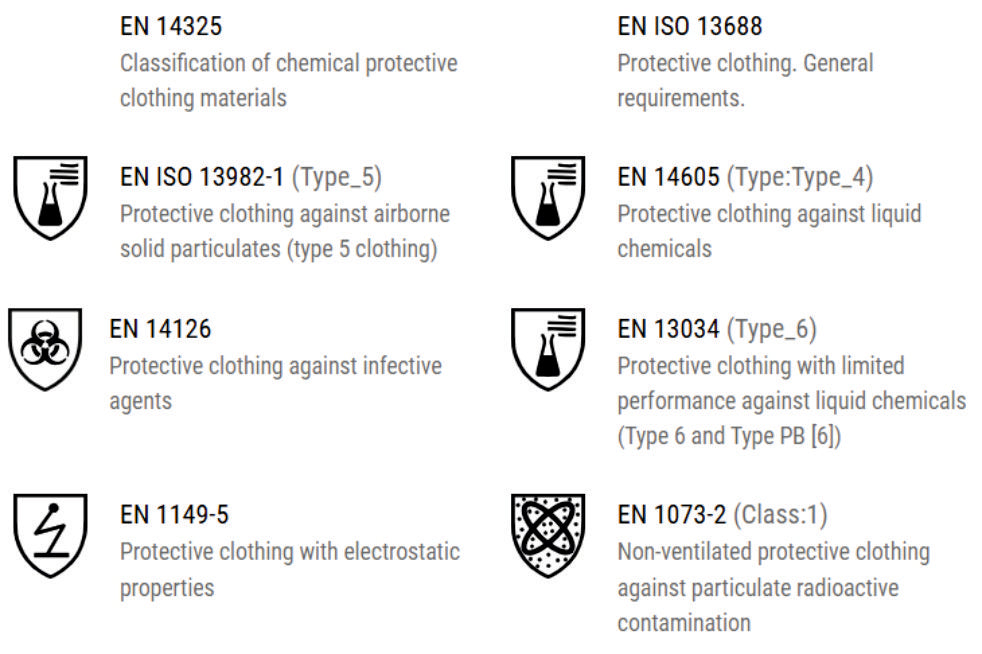Open the EN 14605 standard title
The image size is (982, 654).
[x=668, y=178]
